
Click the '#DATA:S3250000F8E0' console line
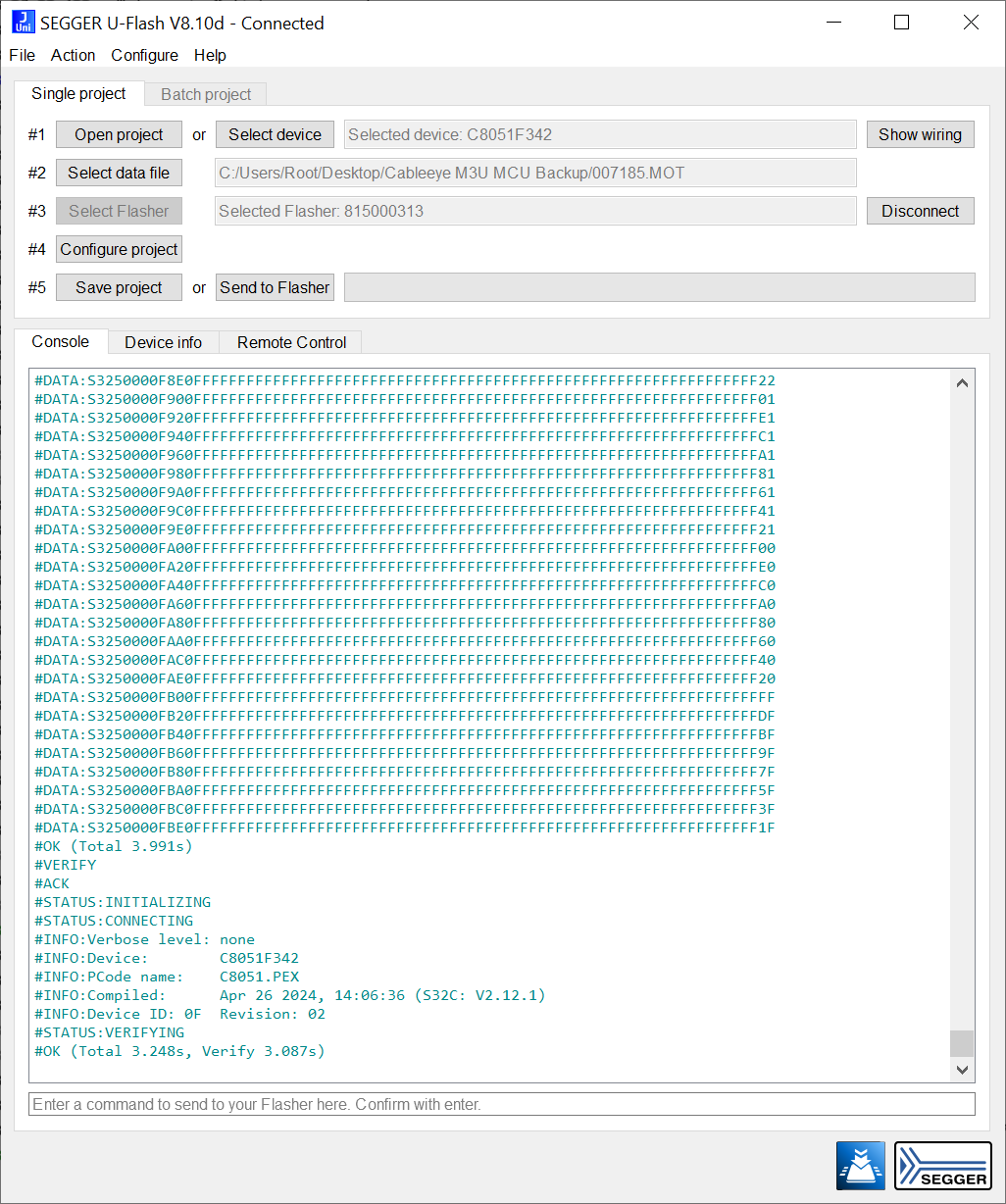tap(405, 380)
